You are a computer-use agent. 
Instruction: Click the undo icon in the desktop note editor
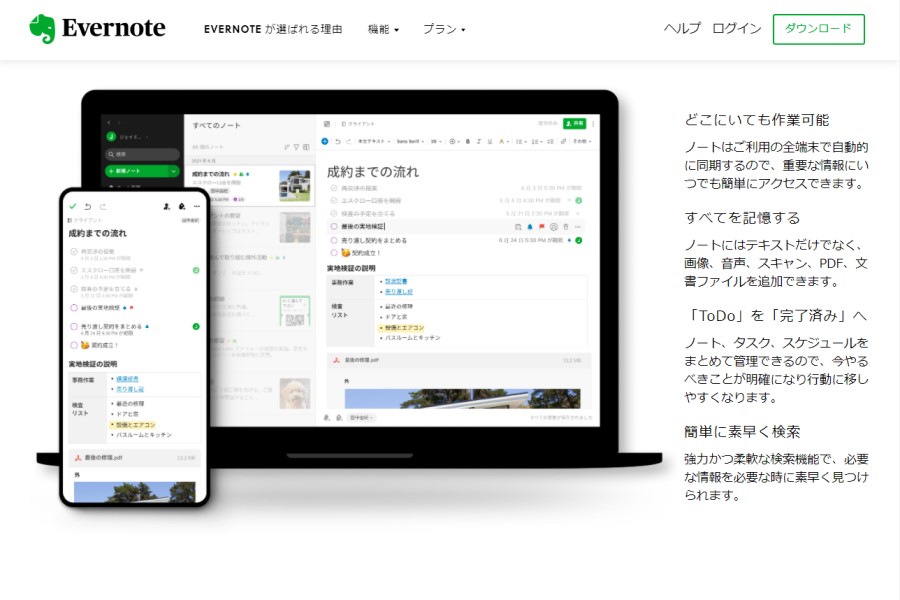[337, 141]
